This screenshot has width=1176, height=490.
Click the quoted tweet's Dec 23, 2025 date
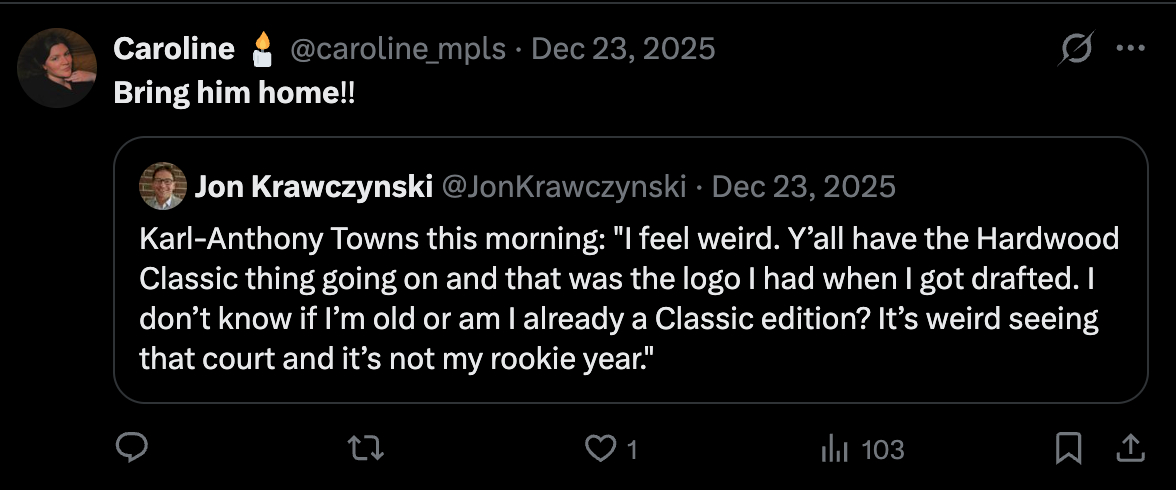(803, 186)
